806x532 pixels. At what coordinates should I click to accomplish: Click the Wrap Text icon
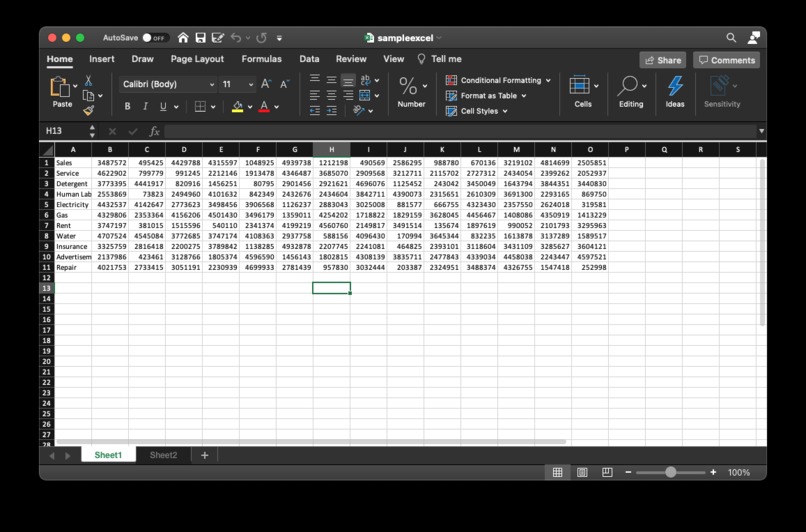[x=365, y=80]
